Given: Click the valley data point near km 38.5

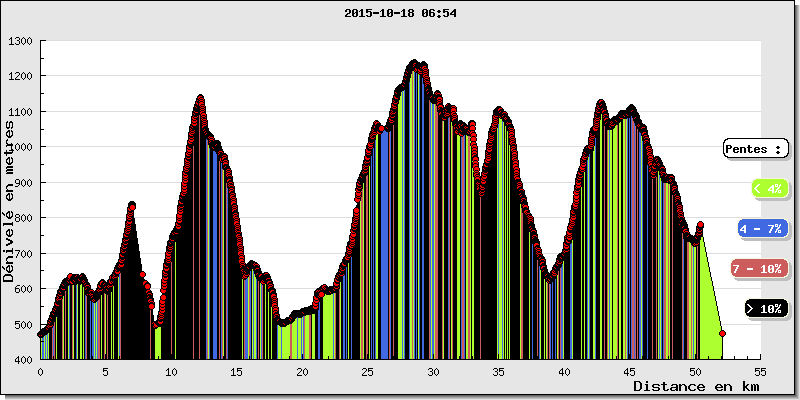Looking at the screenshot, I should (549, 279).
